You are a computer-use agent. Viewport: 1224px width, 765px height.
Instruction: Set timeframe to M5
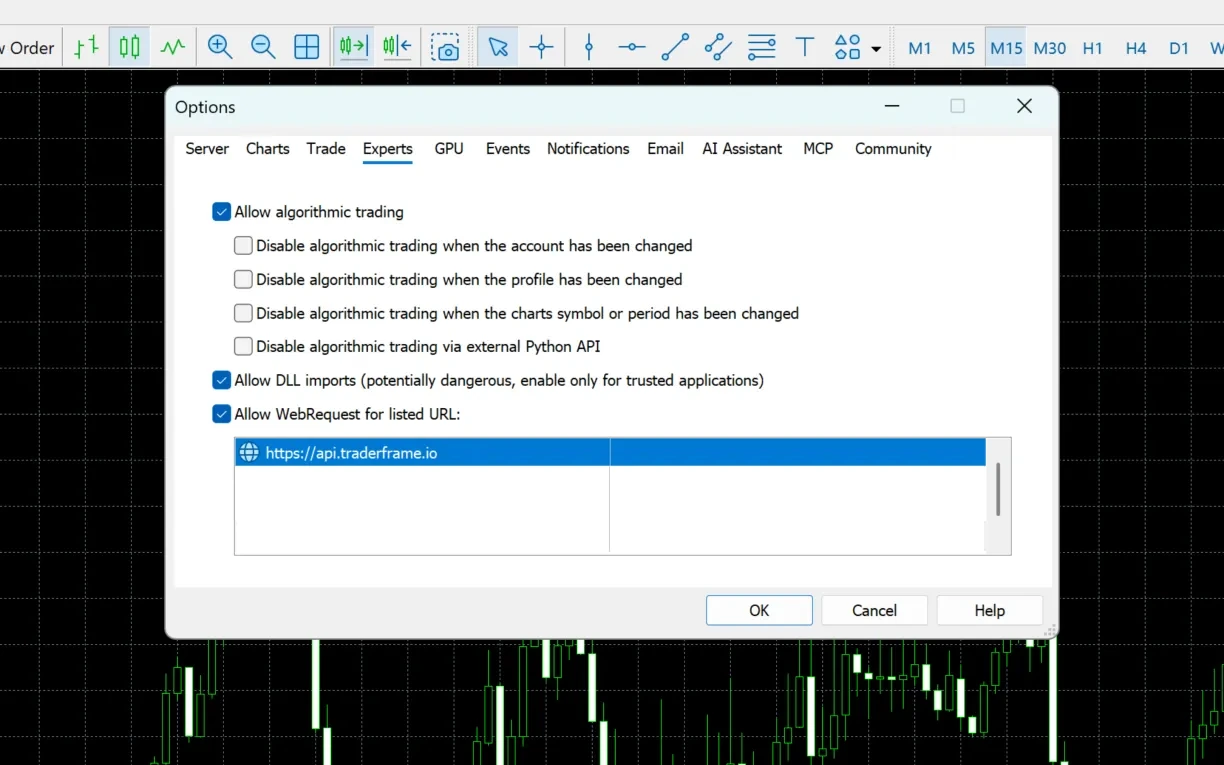pos(963,48)
